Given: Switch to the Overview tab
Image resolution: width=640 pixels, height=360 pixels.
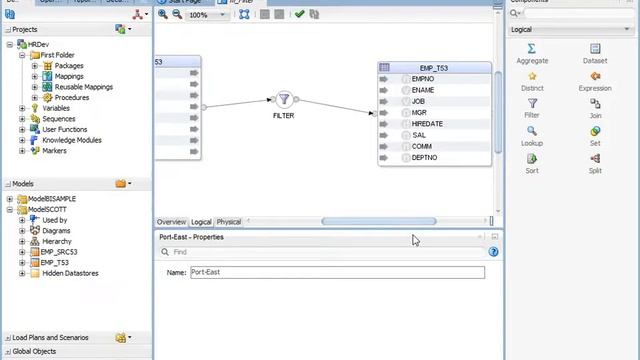Looking at the screenshot, I should [171, 222].
